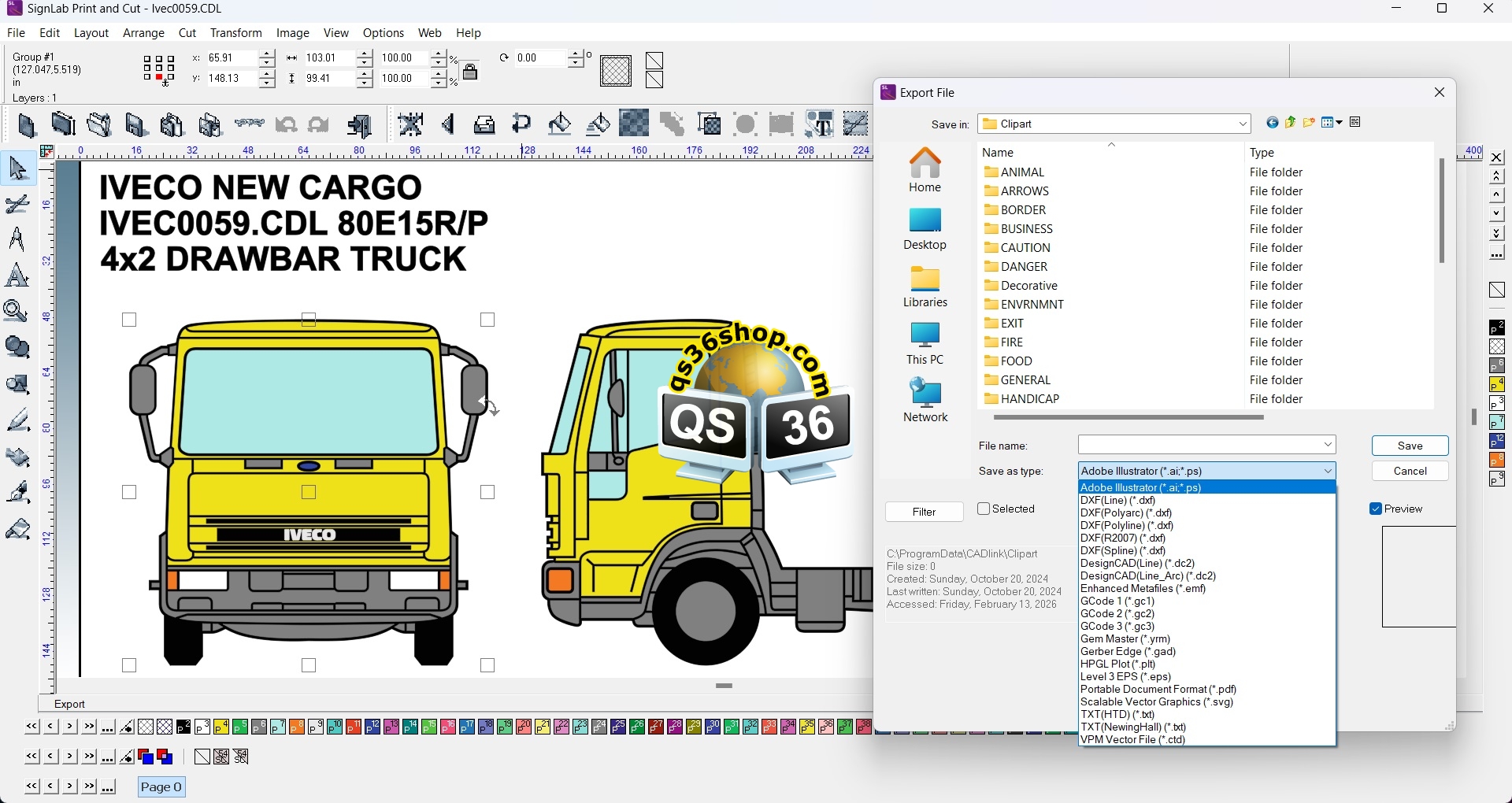Viewport: 1512px width, 803px height.
Task: Click the create new folder icon
Action: click(x=1310, y=123)
